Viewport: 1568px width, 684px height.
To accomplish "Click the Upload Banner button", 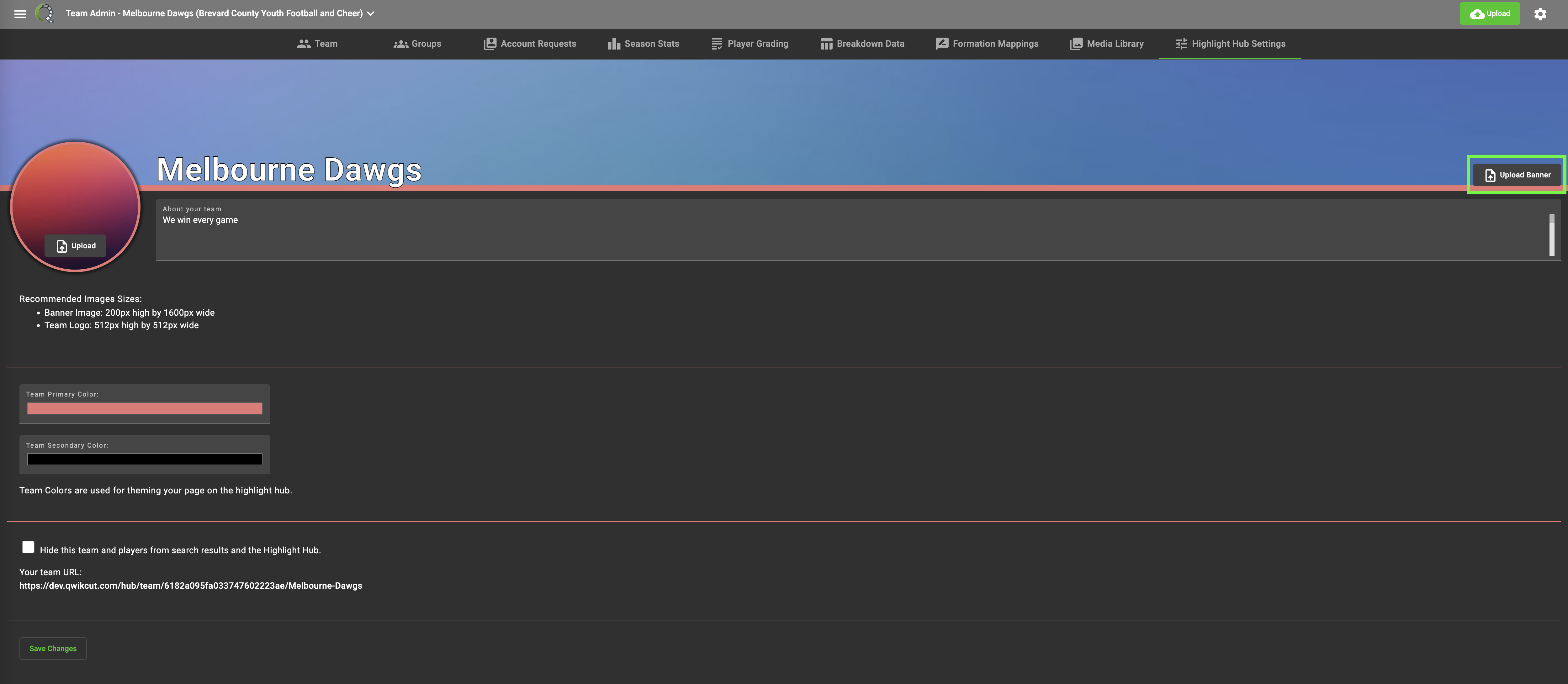I will point(1517,175).
